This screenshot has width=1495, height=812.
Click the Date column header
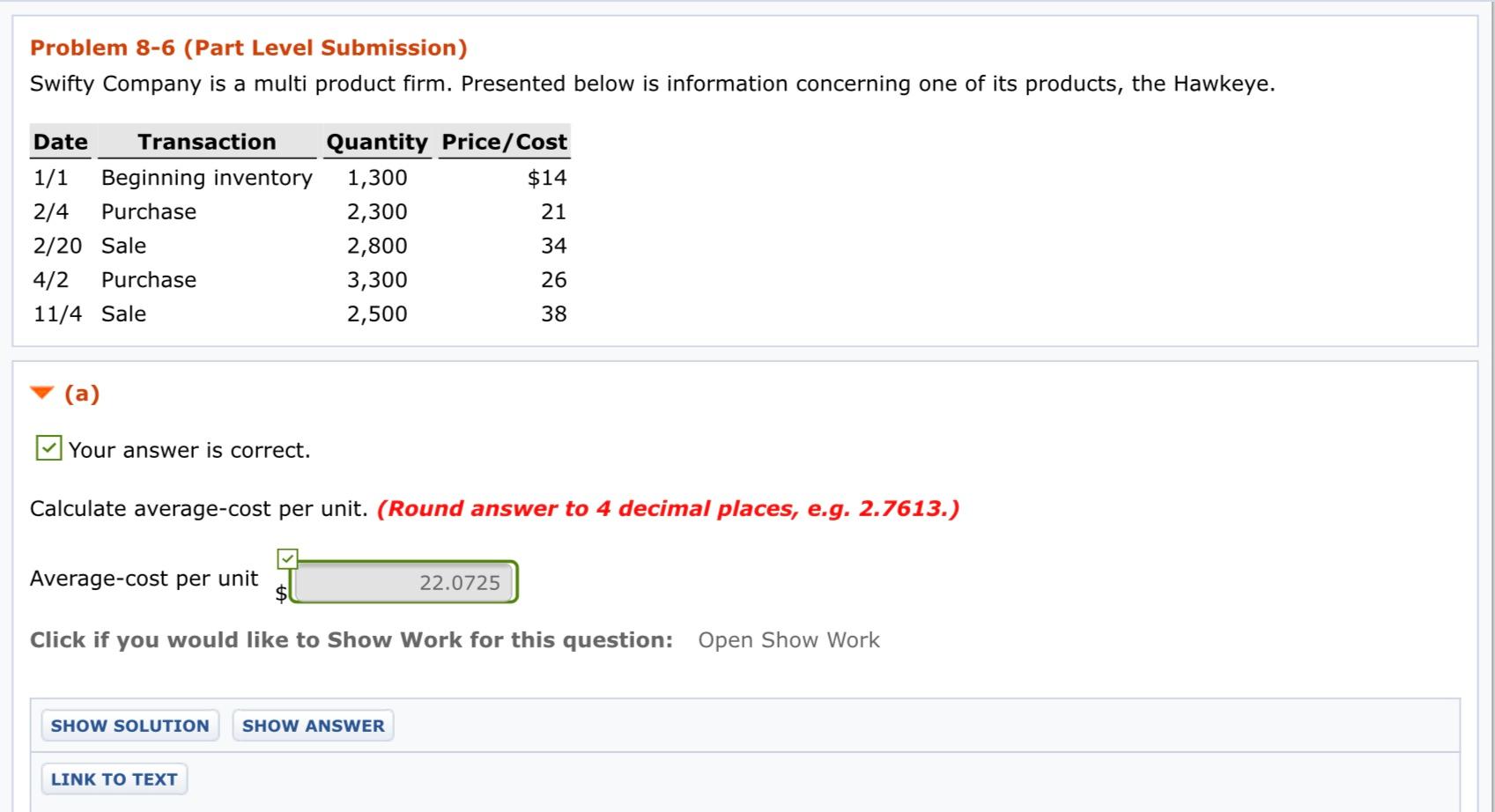coord(58,141)
